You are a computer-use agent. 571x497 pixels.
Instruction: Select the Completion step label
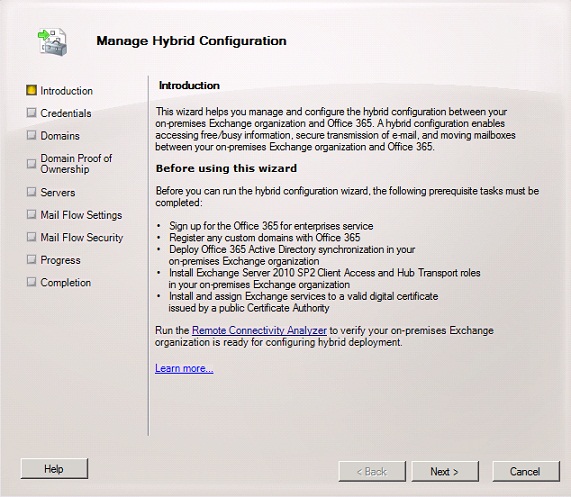coord(66,283)
